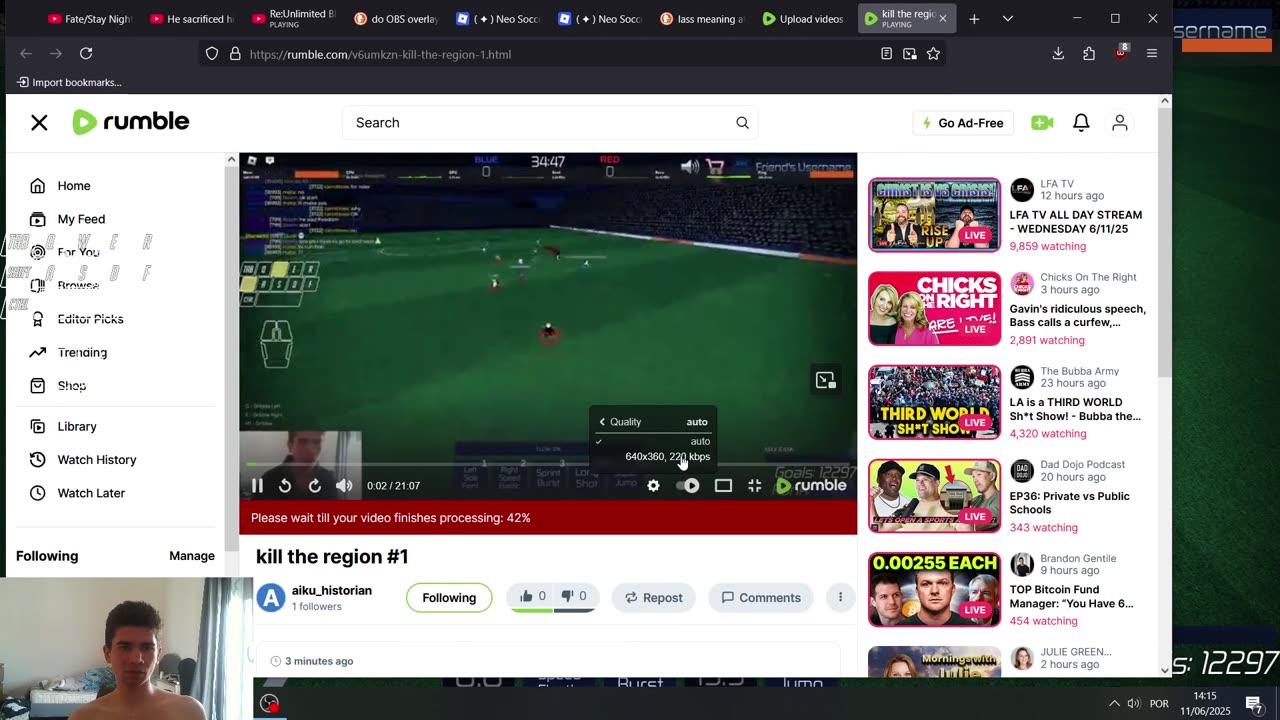Open the notifications bell

[x=1081, y=122]
